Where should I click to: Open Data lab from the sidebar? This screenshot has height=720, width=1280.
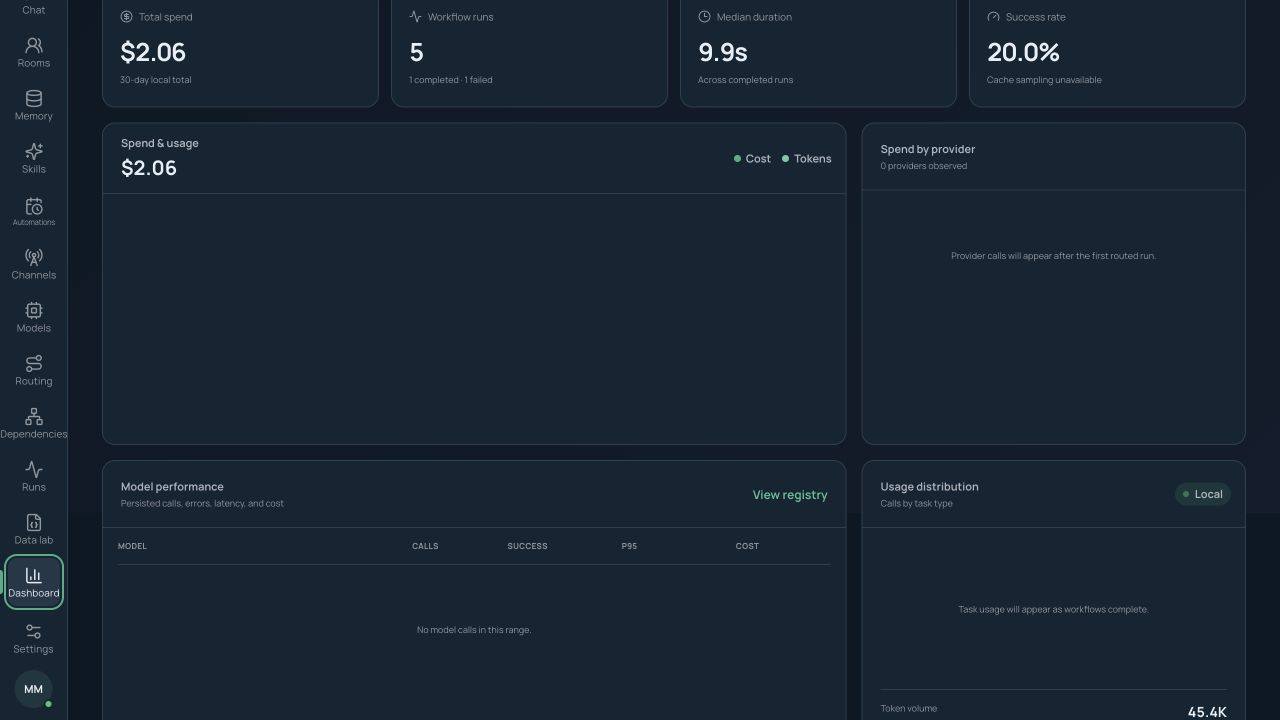33,530
